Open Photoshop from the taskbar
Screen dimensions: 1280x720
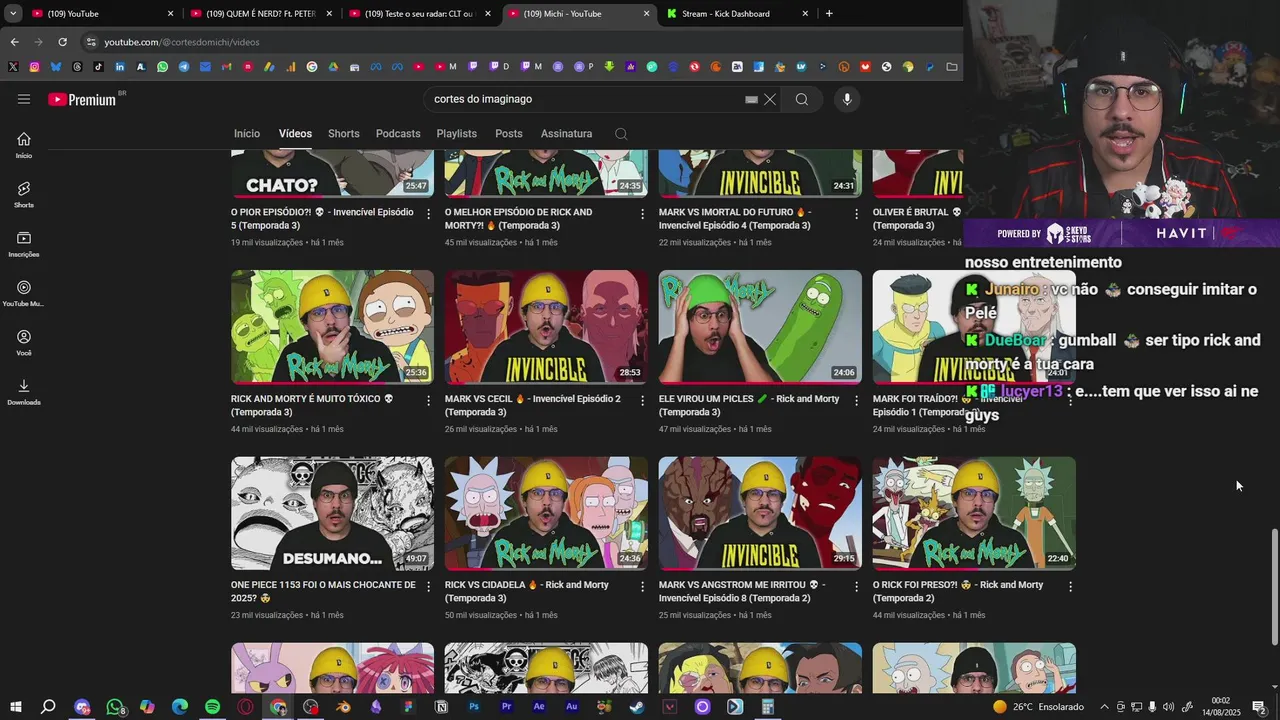point(474,707)
